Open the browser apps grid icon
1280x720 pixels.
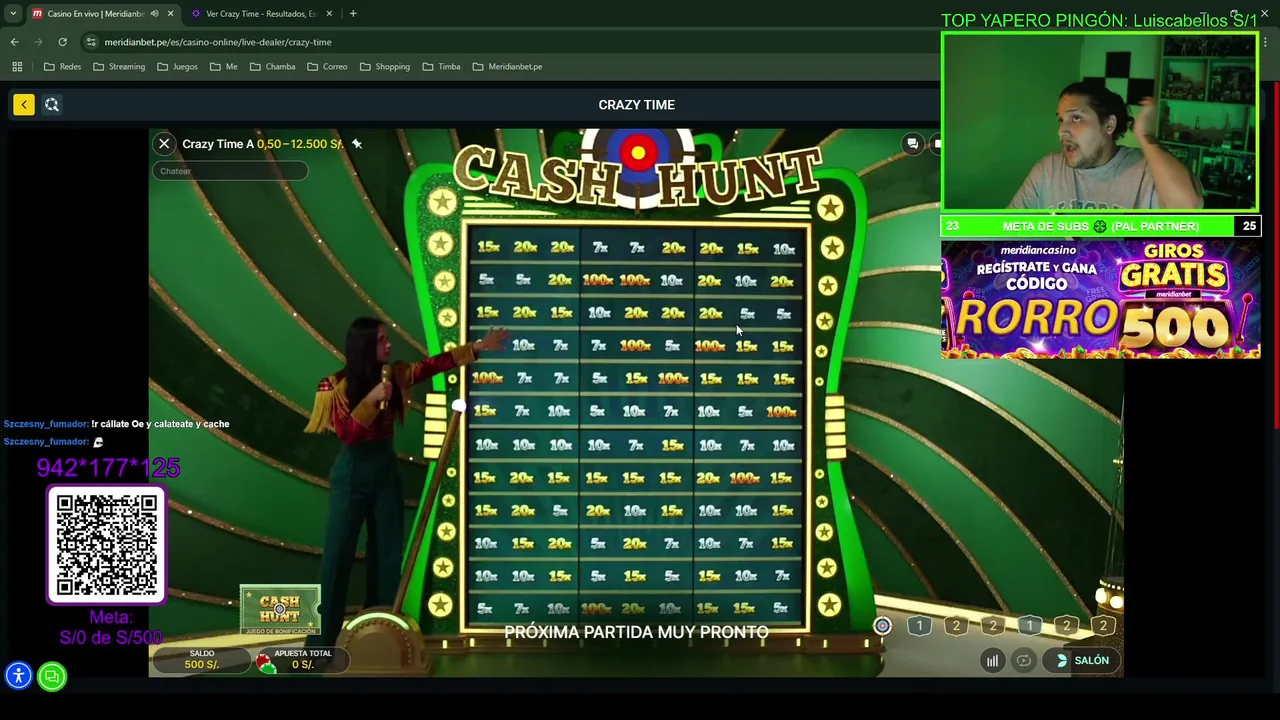pos(17,67)
